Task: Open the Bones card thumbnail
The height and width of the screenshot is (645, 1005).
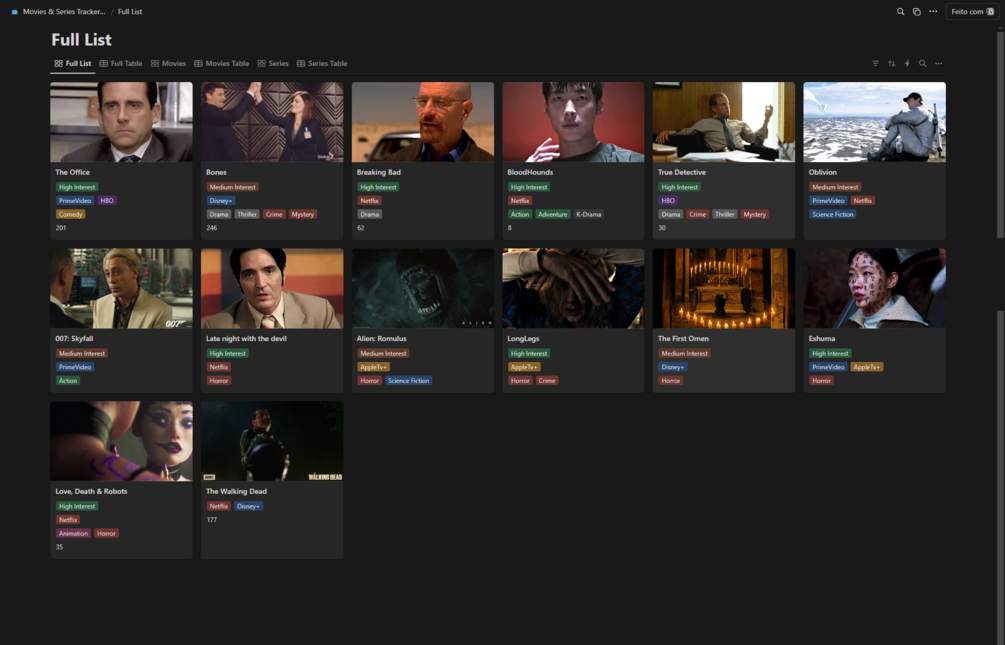Action: pyautogui.click(x=272, y=122)
